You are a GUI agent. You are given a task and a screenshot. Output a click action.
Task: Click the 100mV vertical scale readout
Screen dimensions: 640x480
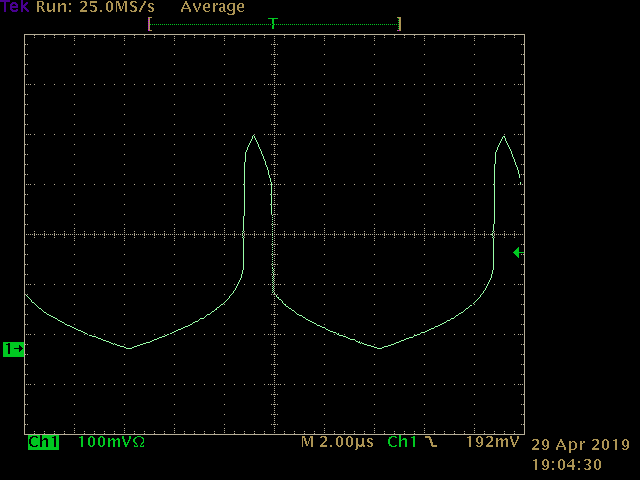pos(103,442)
